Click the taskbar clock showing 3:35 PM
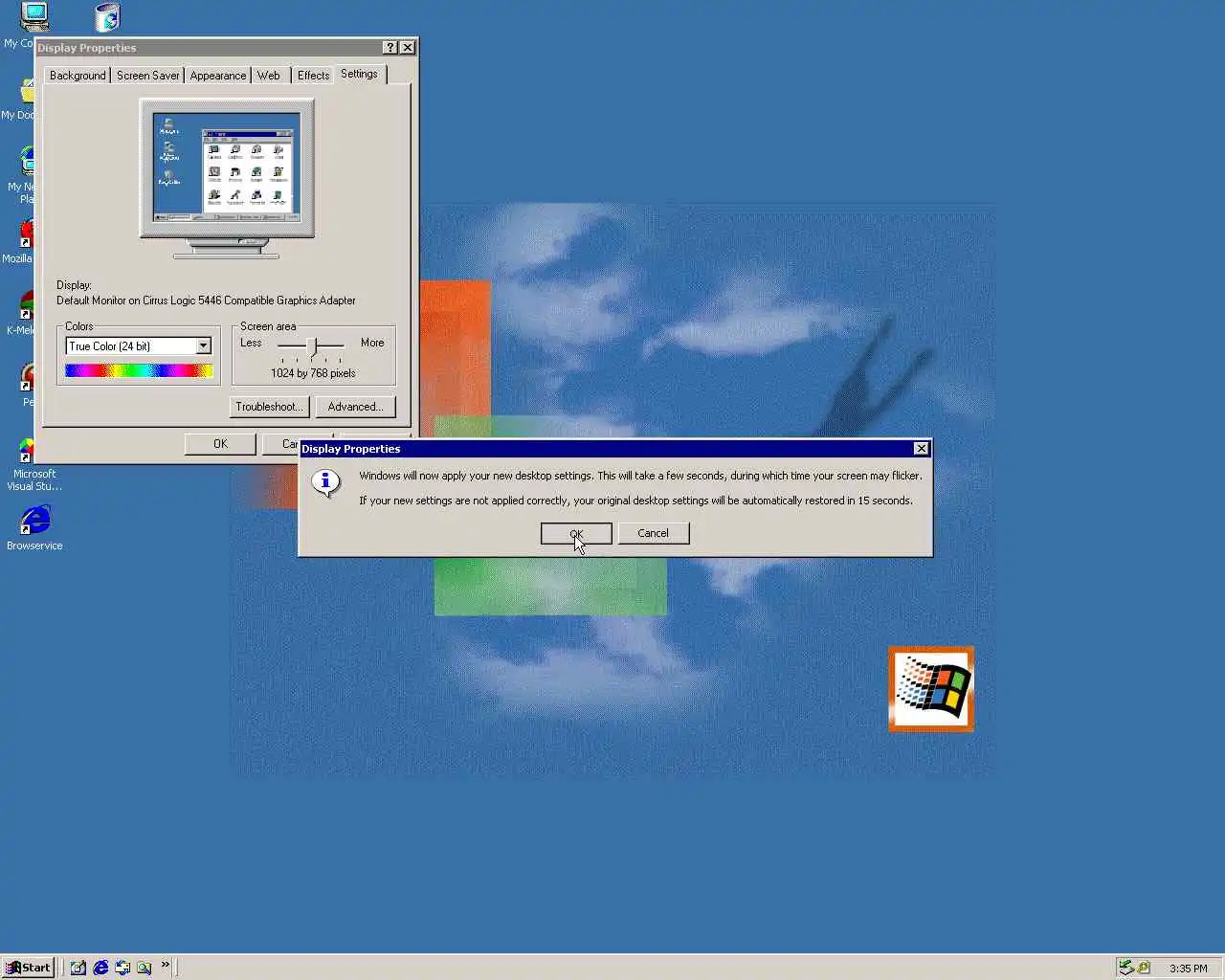 [1189, 969]
